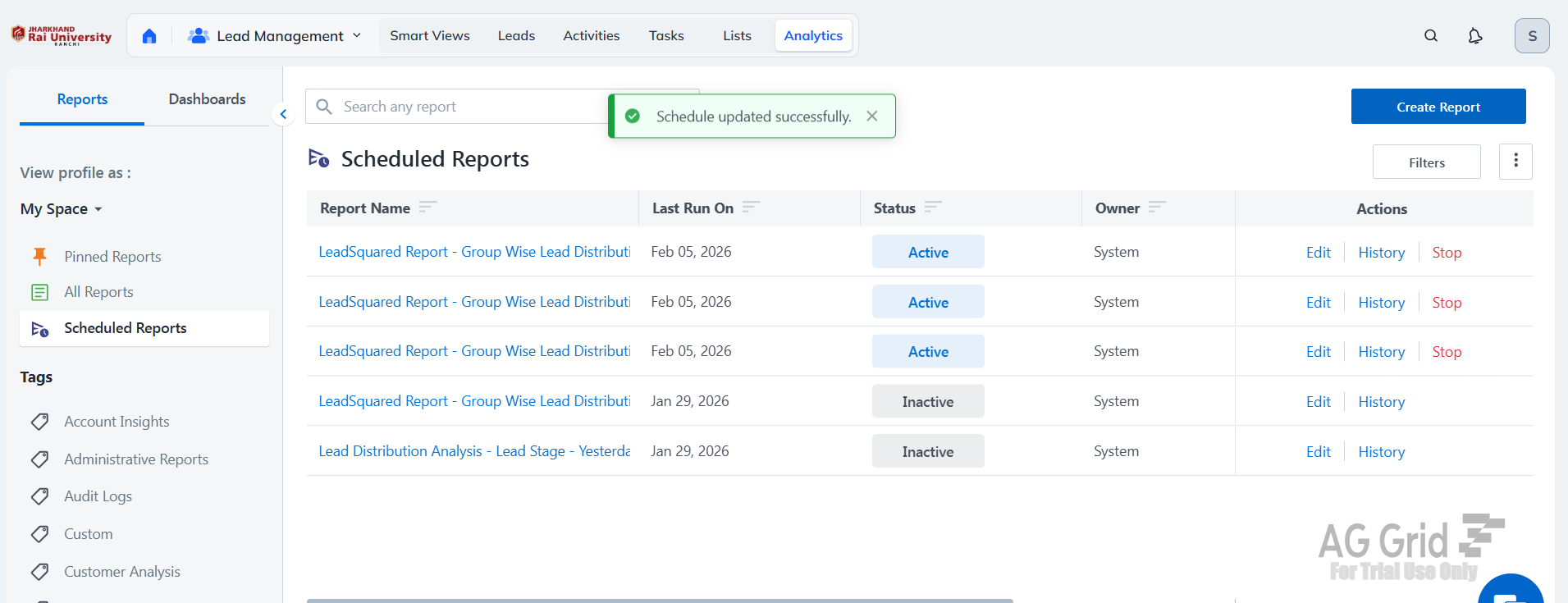Open the three-dot more options menu
Viewport: 1568px width, 603px height.
point(1515,162)
